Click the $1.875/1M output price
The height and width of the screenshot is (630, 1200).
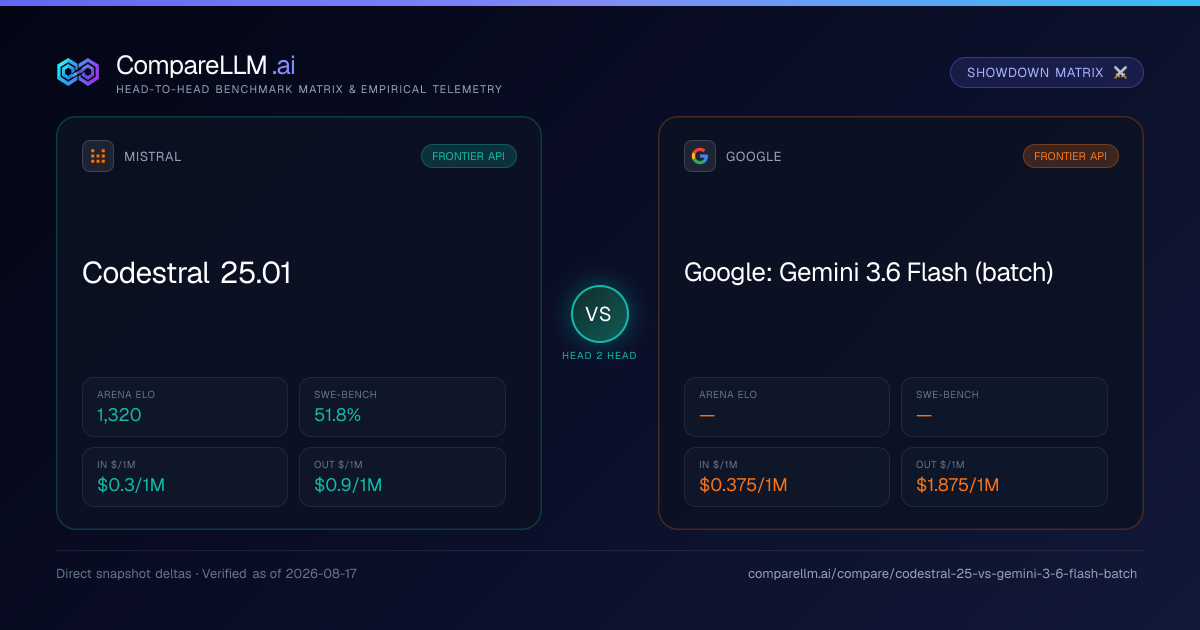click(957, 485)
